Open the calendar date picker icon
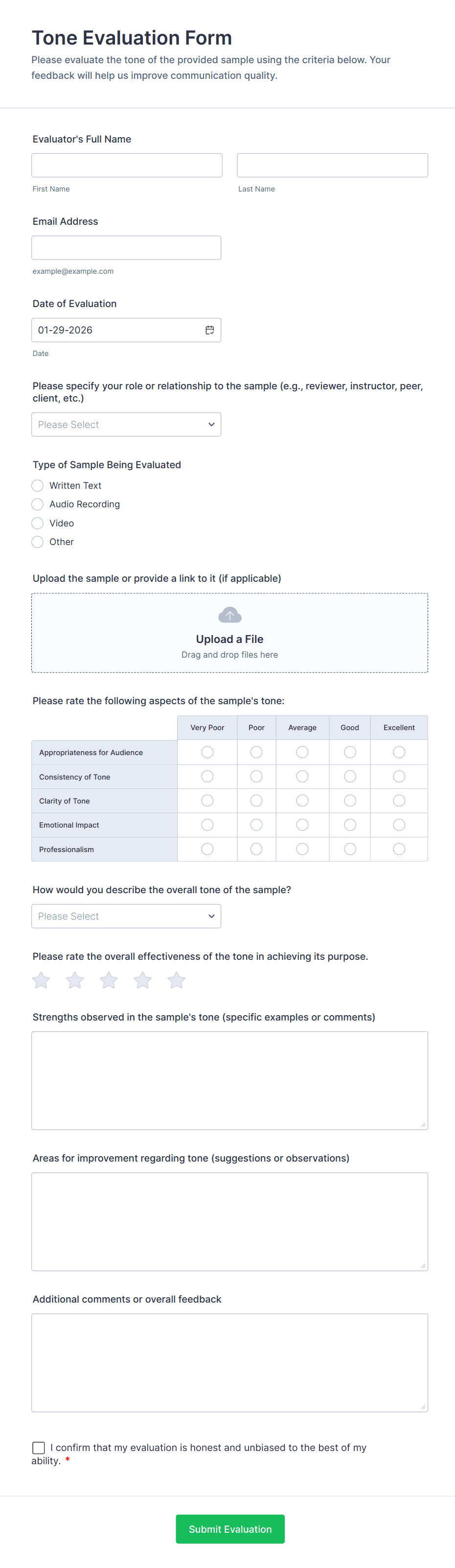This screenshot has height=1568, width=455. pyautogui.click(x=210, y=330)
